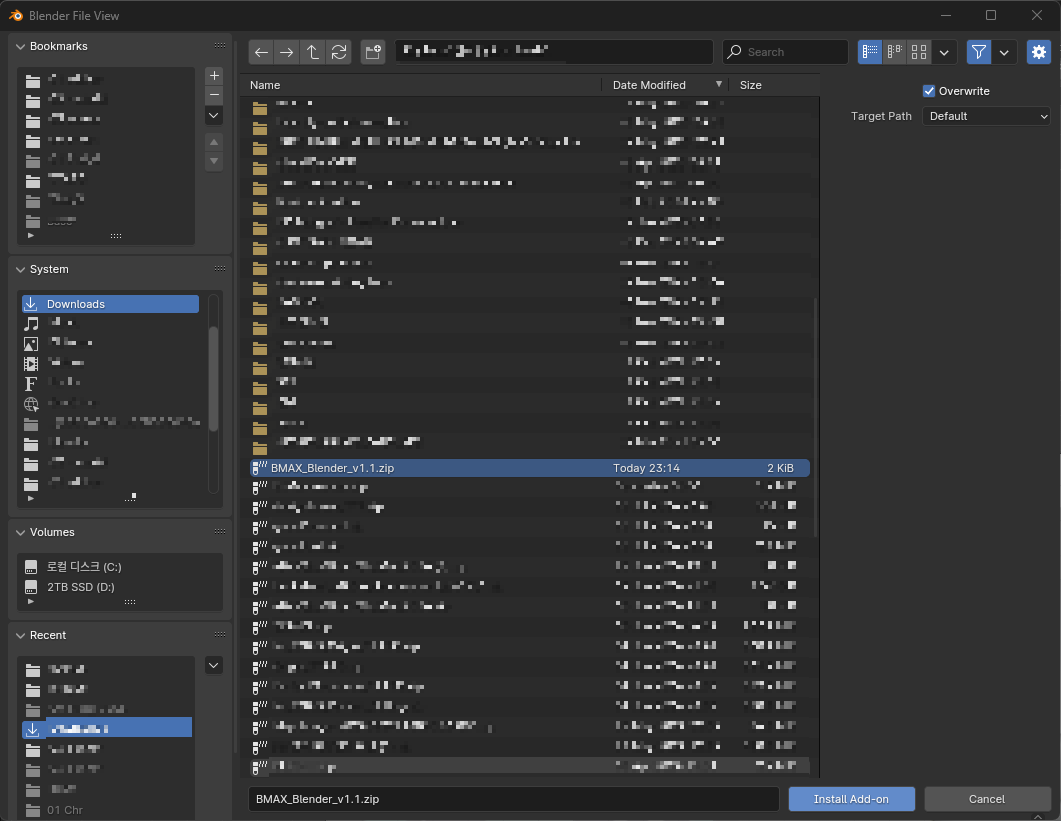The width and height of the screenshot is (1061, 821).
Task: Click the file path field
Action: point(554,52)
